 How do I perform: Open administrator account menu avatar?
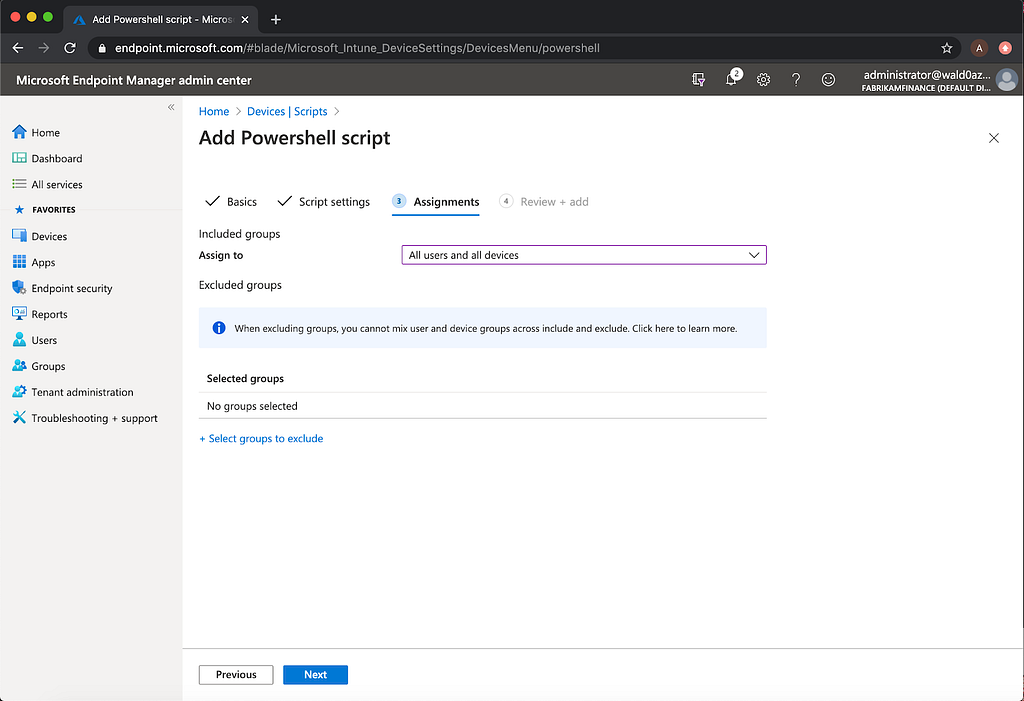click(x=1007, y=80)
